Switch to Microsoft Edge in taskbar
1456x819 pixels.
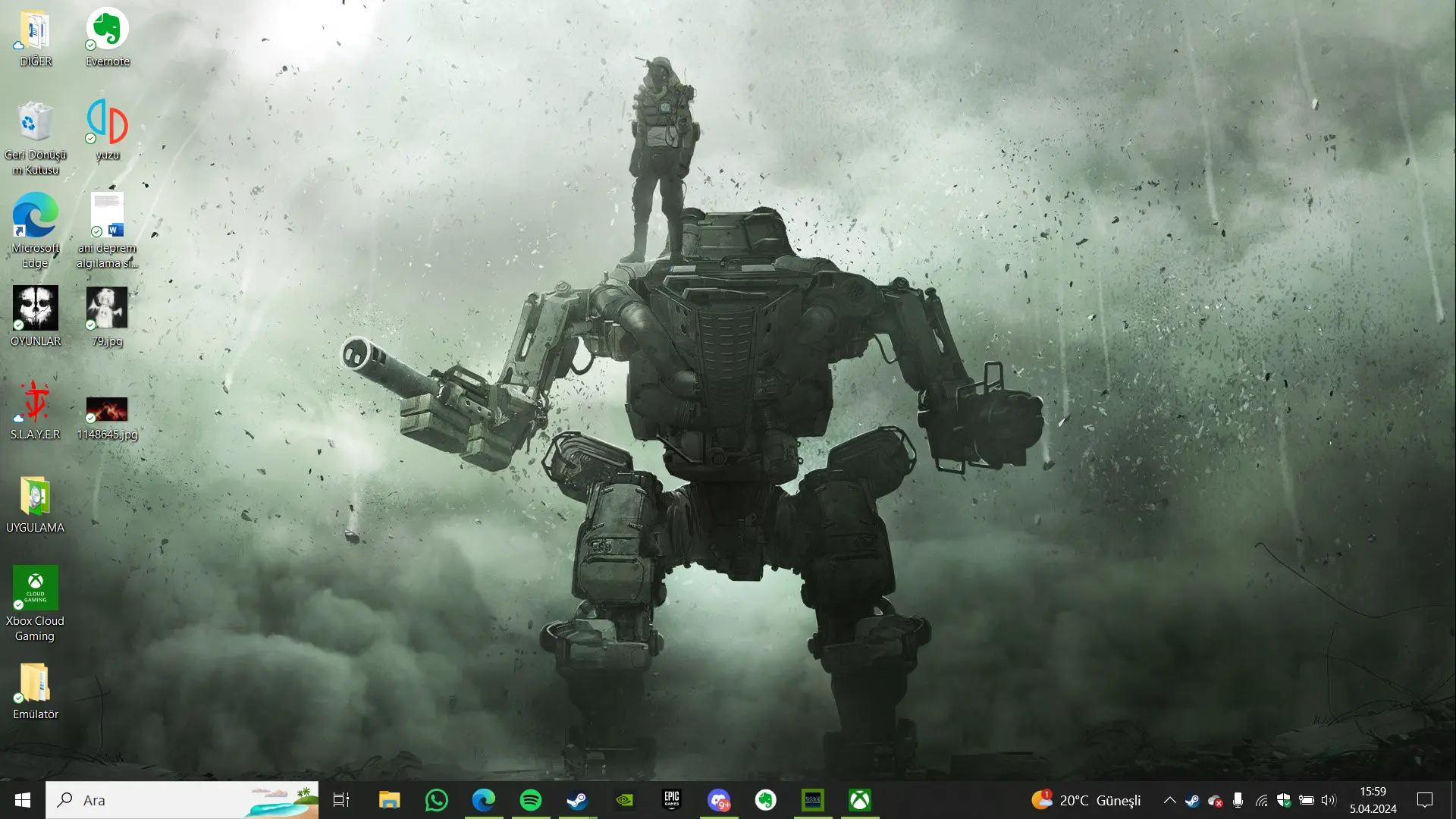484,800
